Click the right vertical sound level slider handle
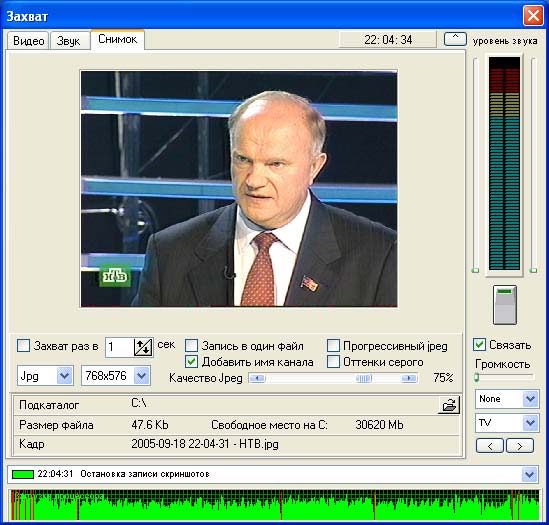Screen dimensions: 549x525 pos(533,270)
